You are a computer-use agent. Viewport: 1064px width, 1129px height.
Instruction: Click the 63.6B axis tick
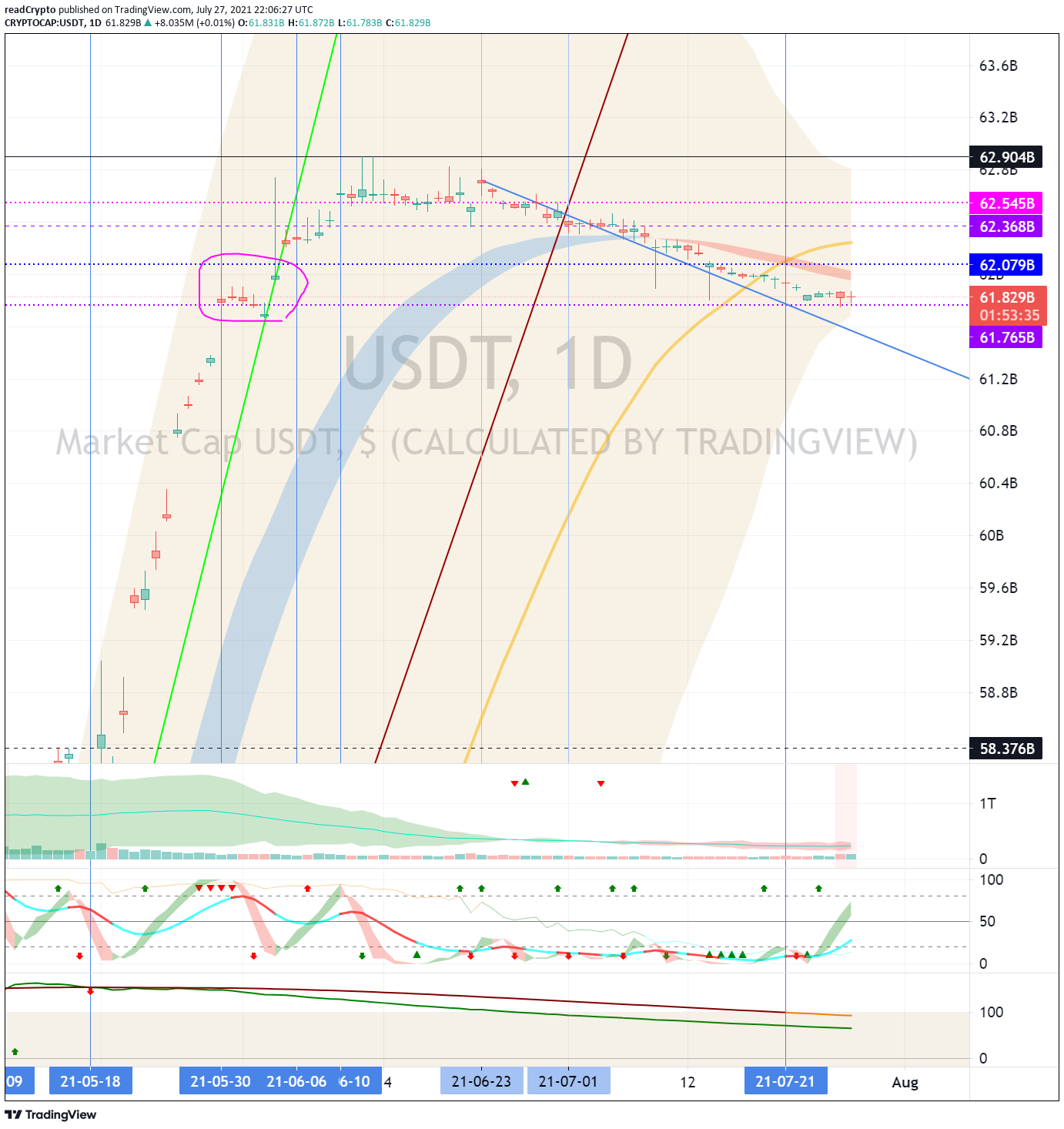coord(998,65)
